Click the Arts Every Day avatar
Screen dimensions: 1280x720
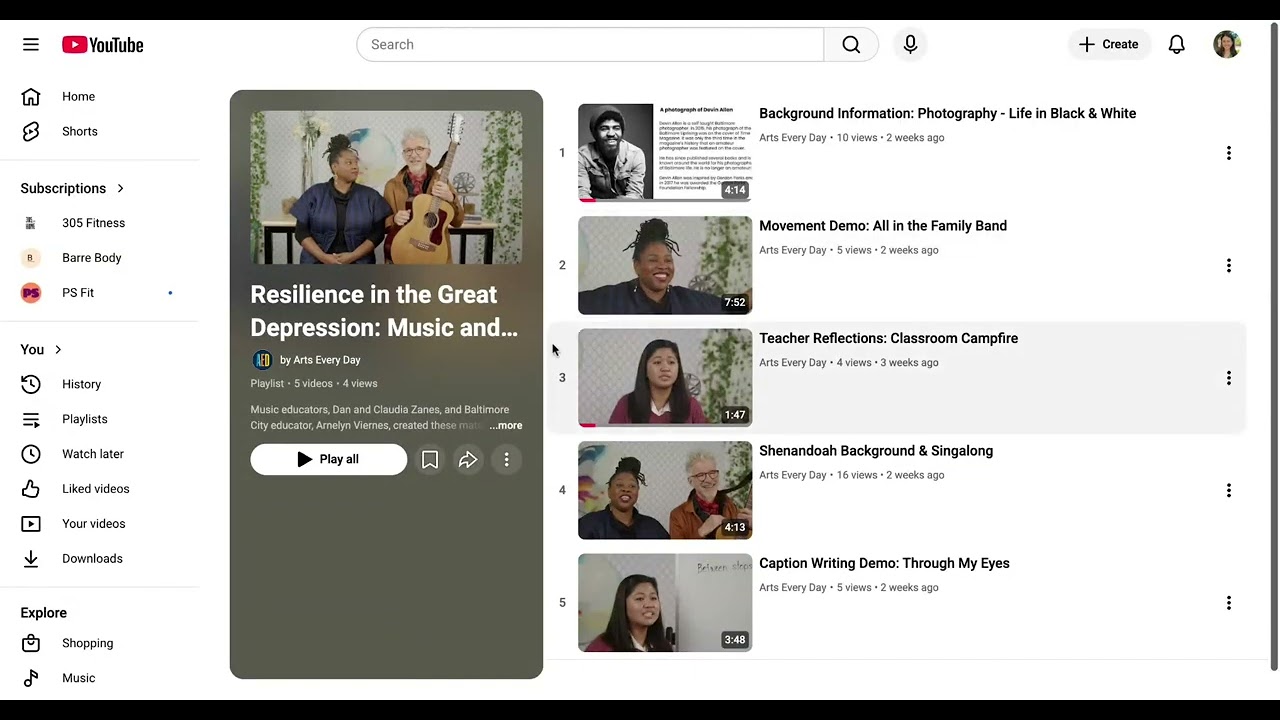(x=262, y=360)
